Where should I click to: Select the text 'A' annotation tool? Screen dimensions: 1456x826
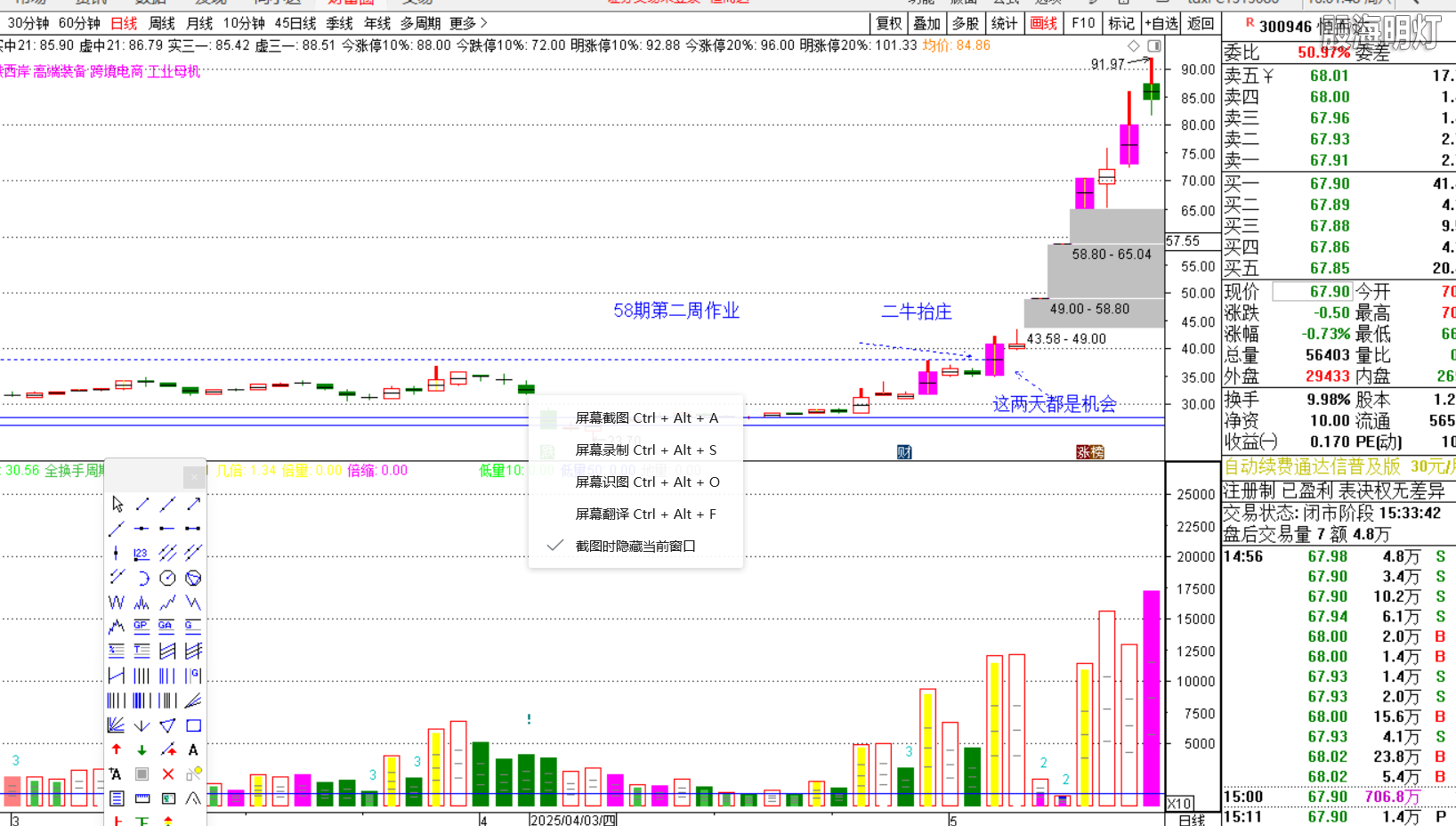point(193,749)
